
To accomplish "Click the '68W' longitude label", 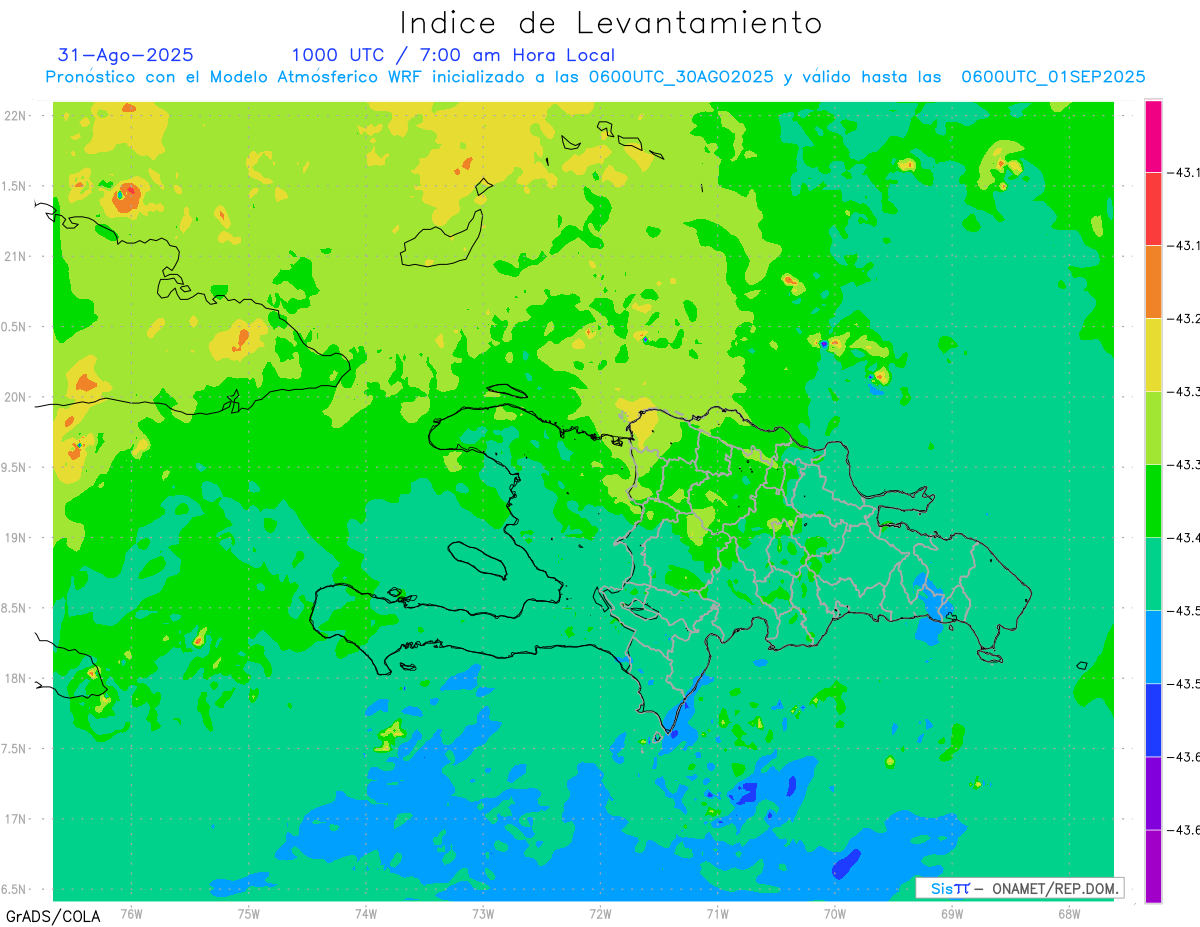I will point(1069,913).
